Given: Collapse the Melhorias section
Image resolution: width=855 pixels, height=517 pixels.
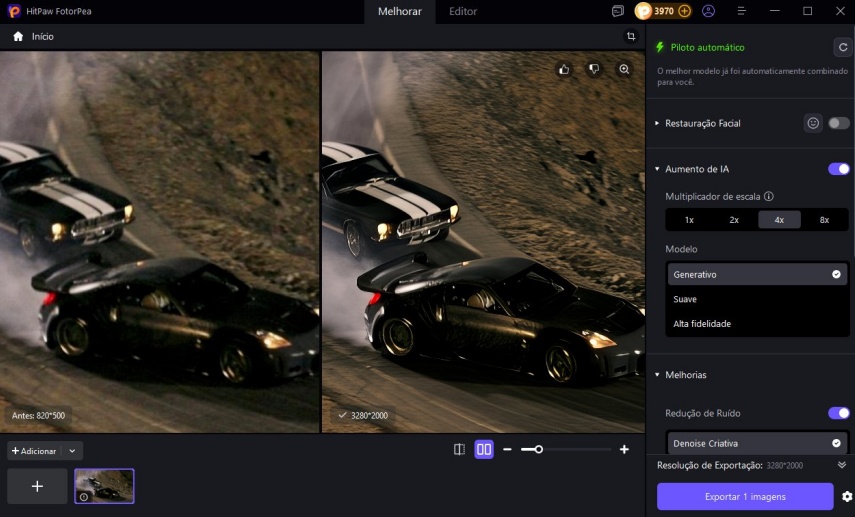Looking at the screenshot, I should tap(657, 375).
